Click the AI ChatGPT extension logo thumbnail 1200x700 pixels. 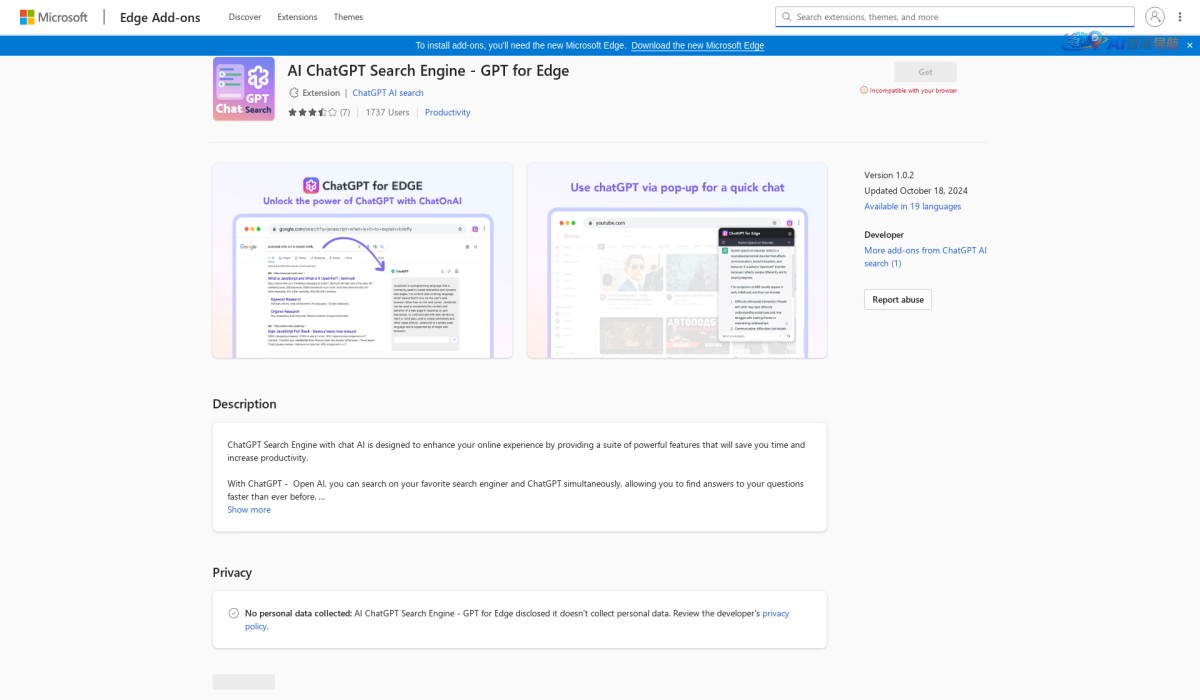243,88
